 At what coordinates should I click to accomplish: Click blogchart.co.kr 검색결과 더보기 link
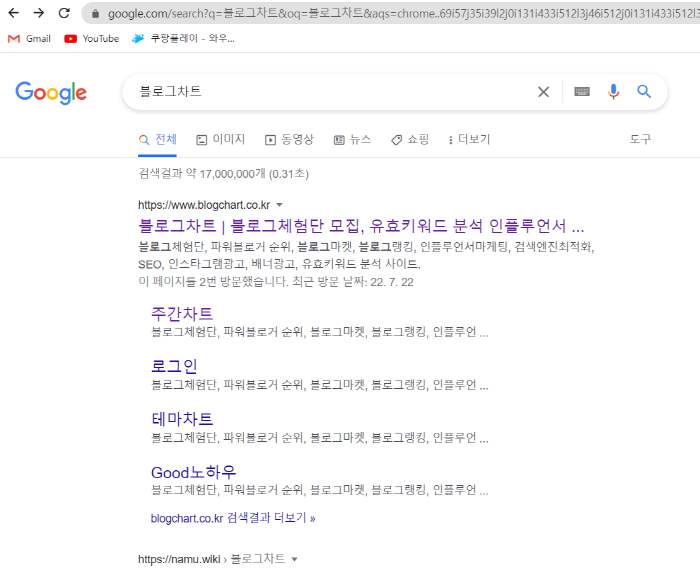tap(233, 518)
